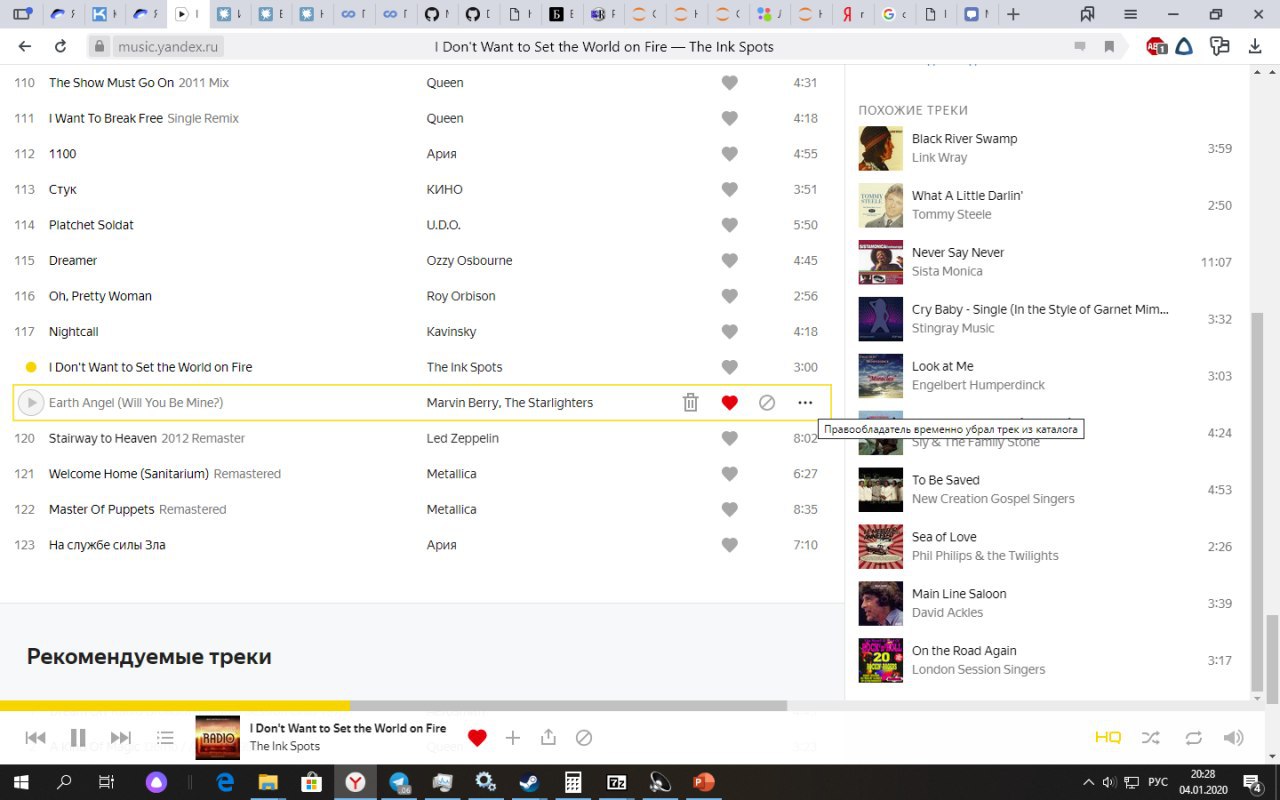Image resolution: width=1280 pixels, height=800 pixels.
Task: Select similar track On the Road Again
Action: coord(964,651)
